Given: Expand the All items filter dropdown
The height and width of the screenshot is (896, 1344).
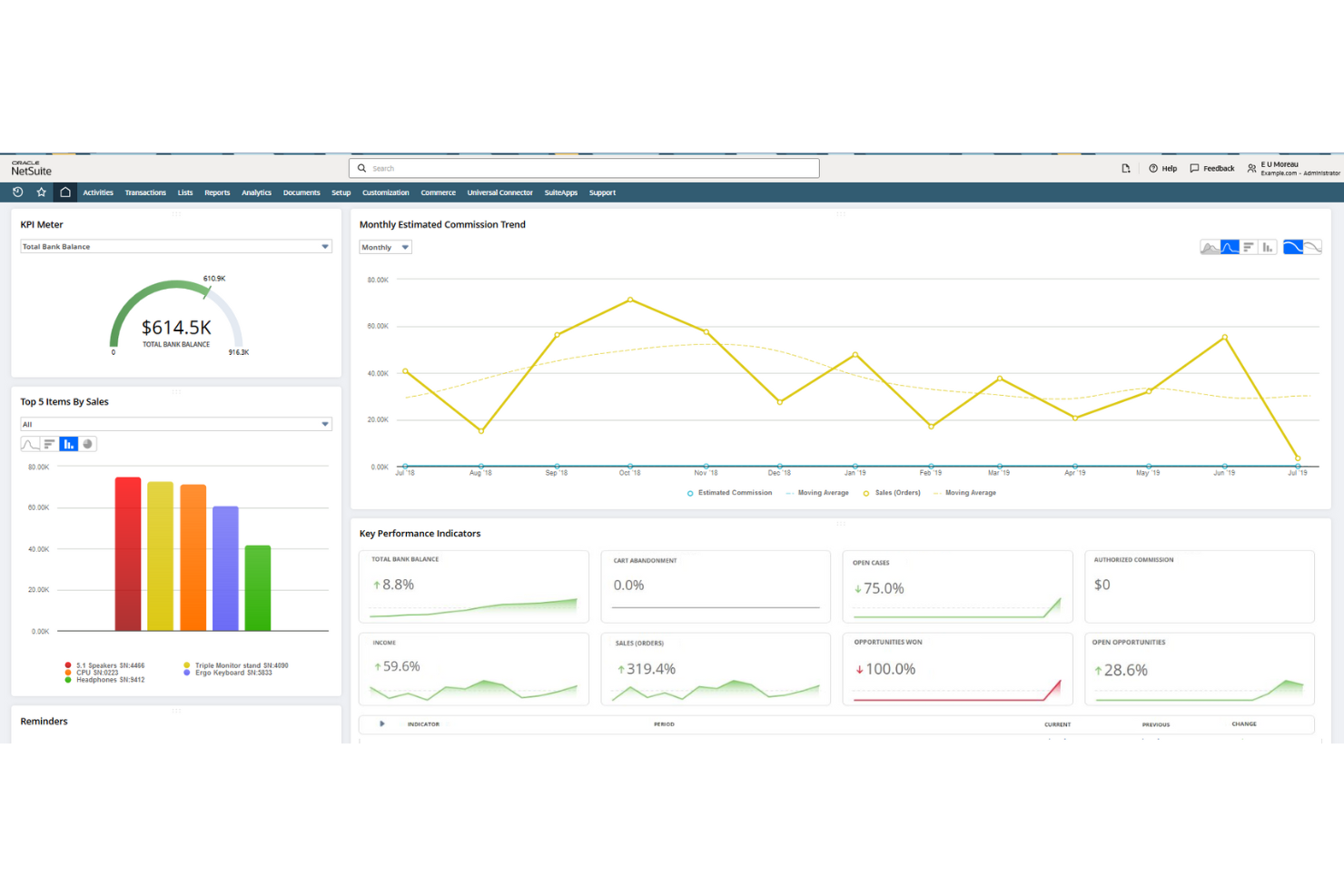Looking at the screenshot, I should point(175,424).
